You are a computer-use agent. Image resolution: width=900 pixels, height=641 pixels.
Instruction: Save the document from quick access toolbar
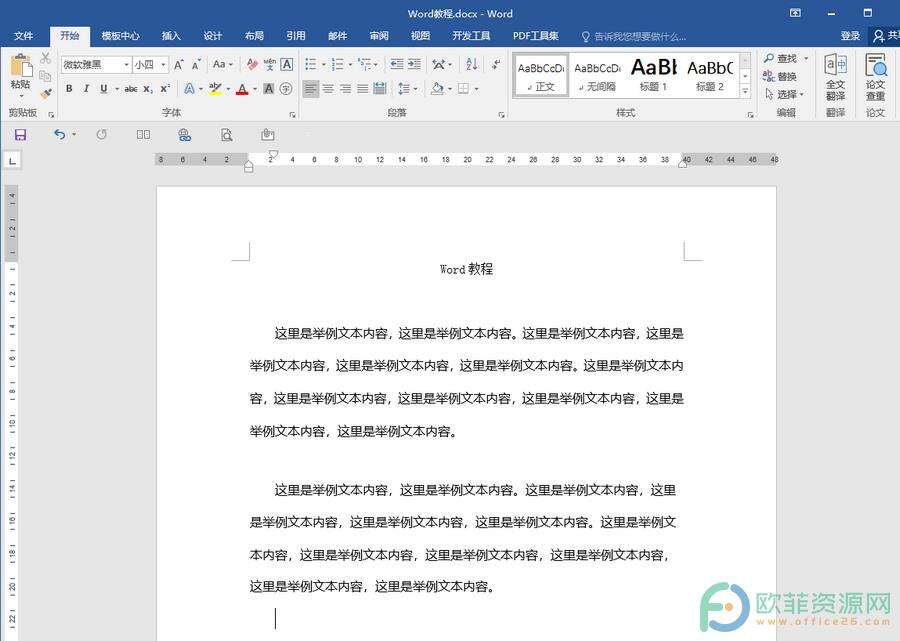21,135
